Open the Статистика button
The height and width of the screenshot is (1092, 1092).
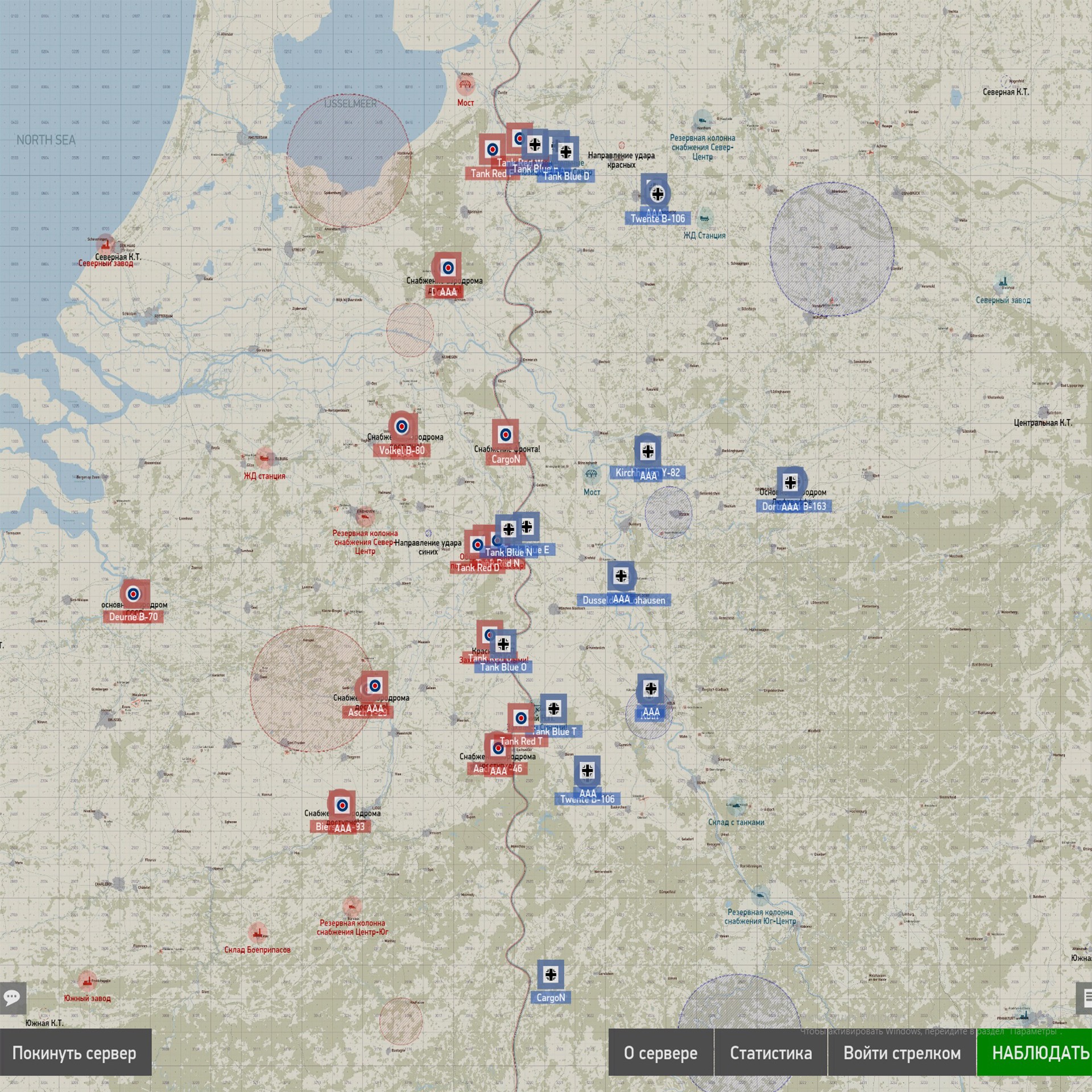(771, 1053)
